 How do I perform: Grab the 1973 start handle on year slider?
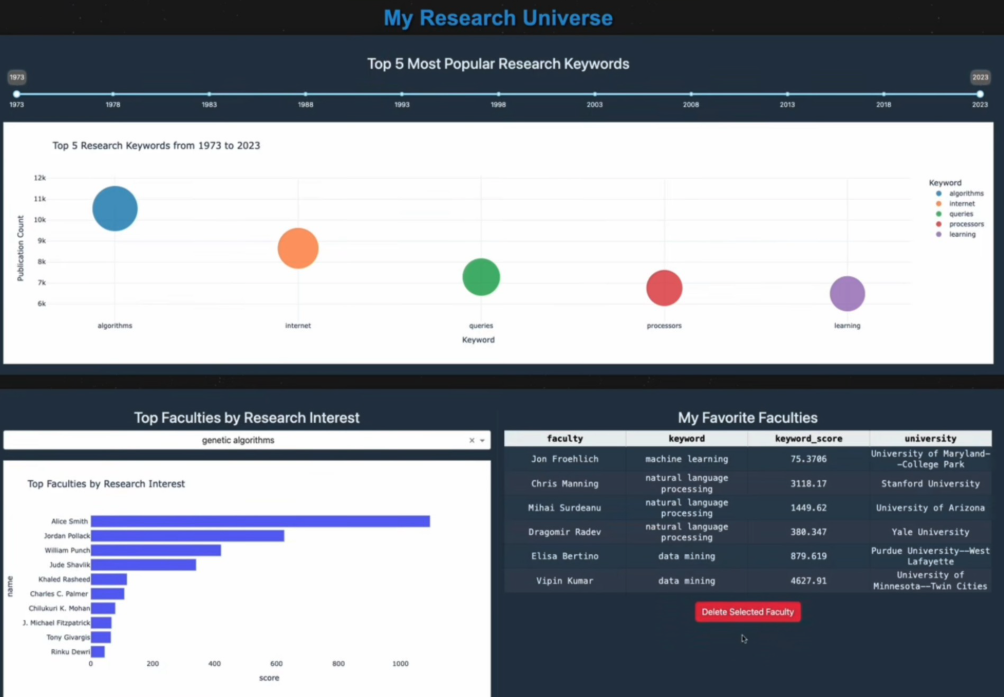[x=17, y=94]
